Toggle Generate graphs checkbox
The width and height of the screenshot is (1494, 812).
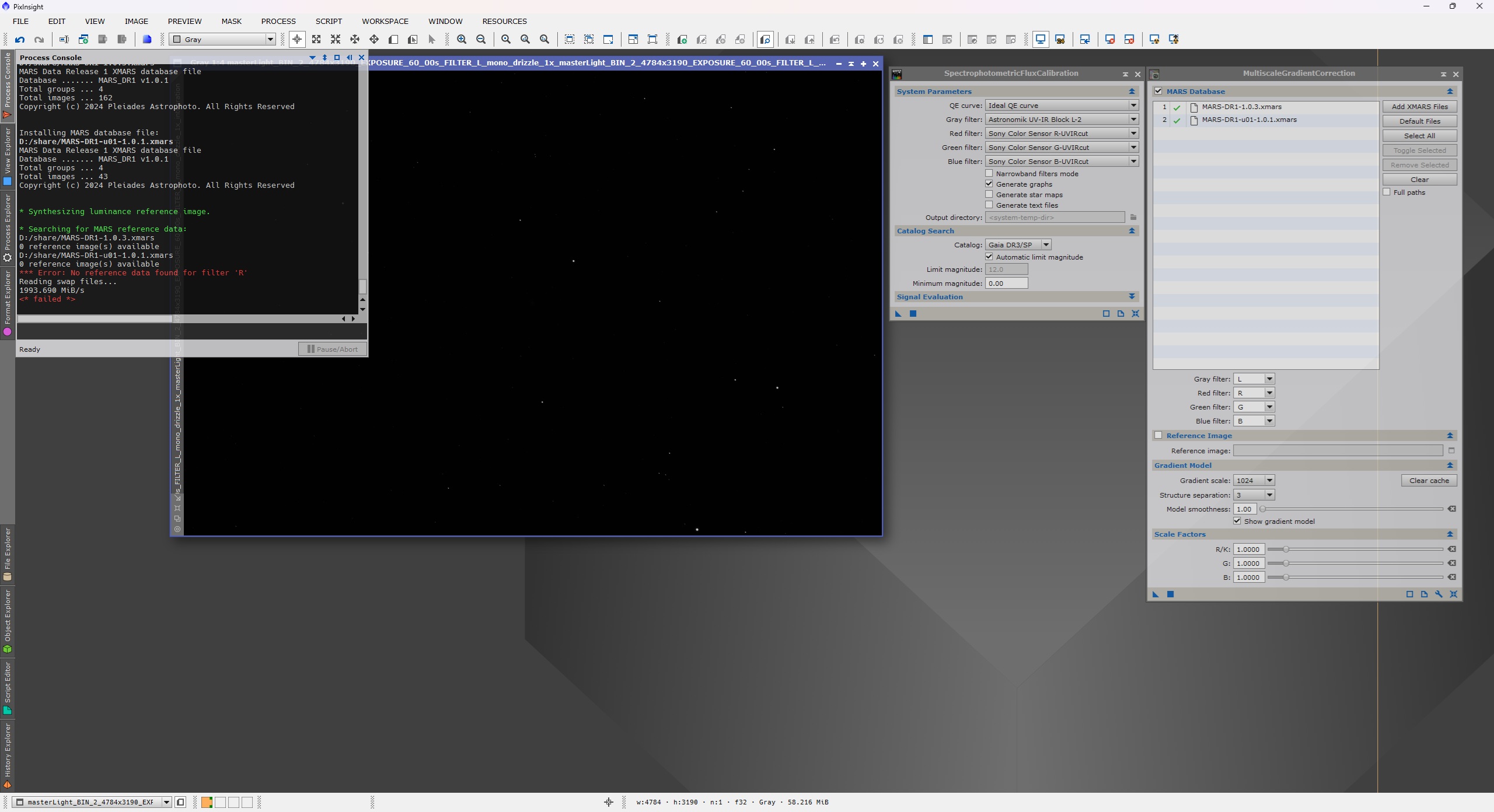pyautogui.click(x=989, y=184)
